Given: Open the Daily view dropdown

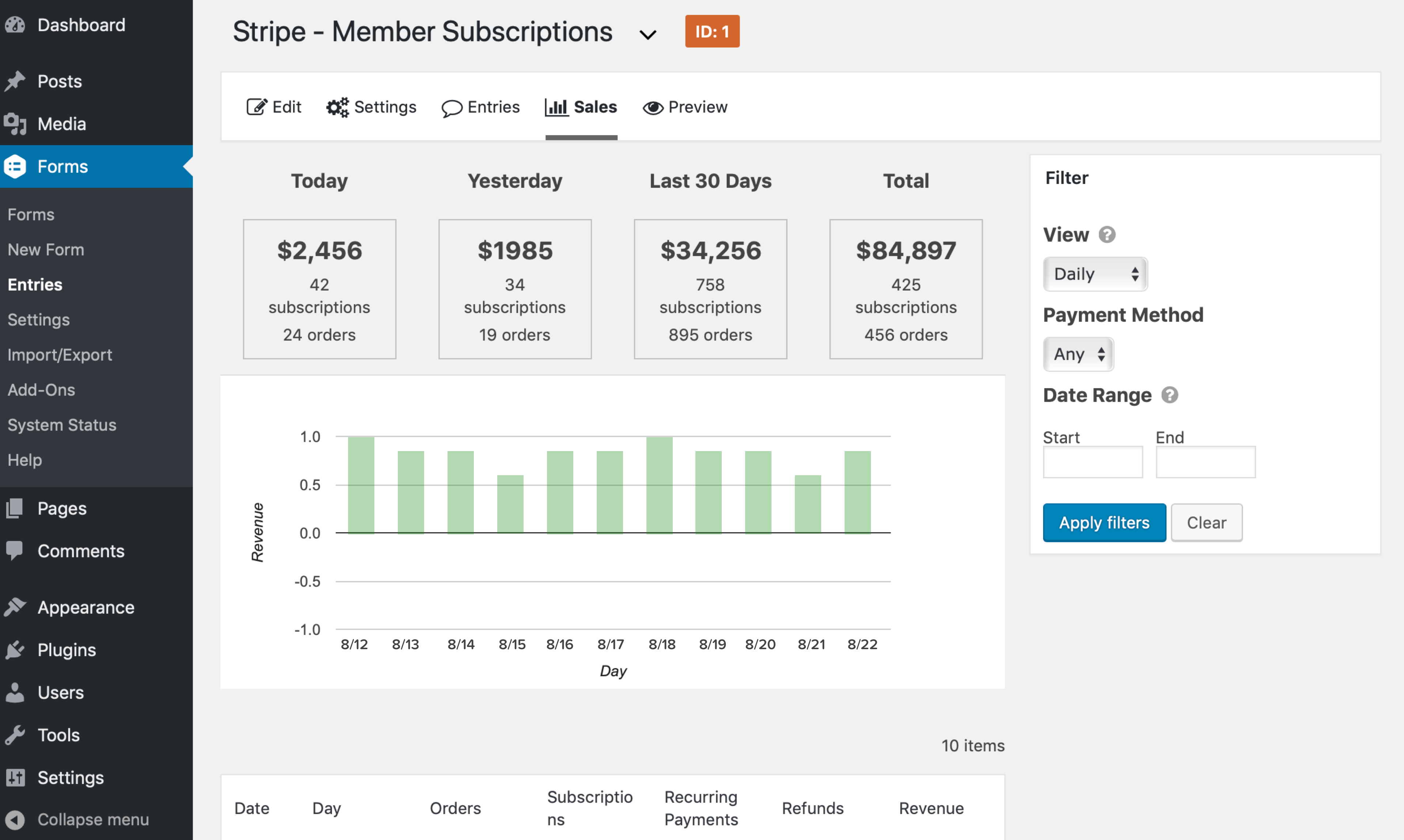Looking at the screenshot, I should [x=1095, y=274].
